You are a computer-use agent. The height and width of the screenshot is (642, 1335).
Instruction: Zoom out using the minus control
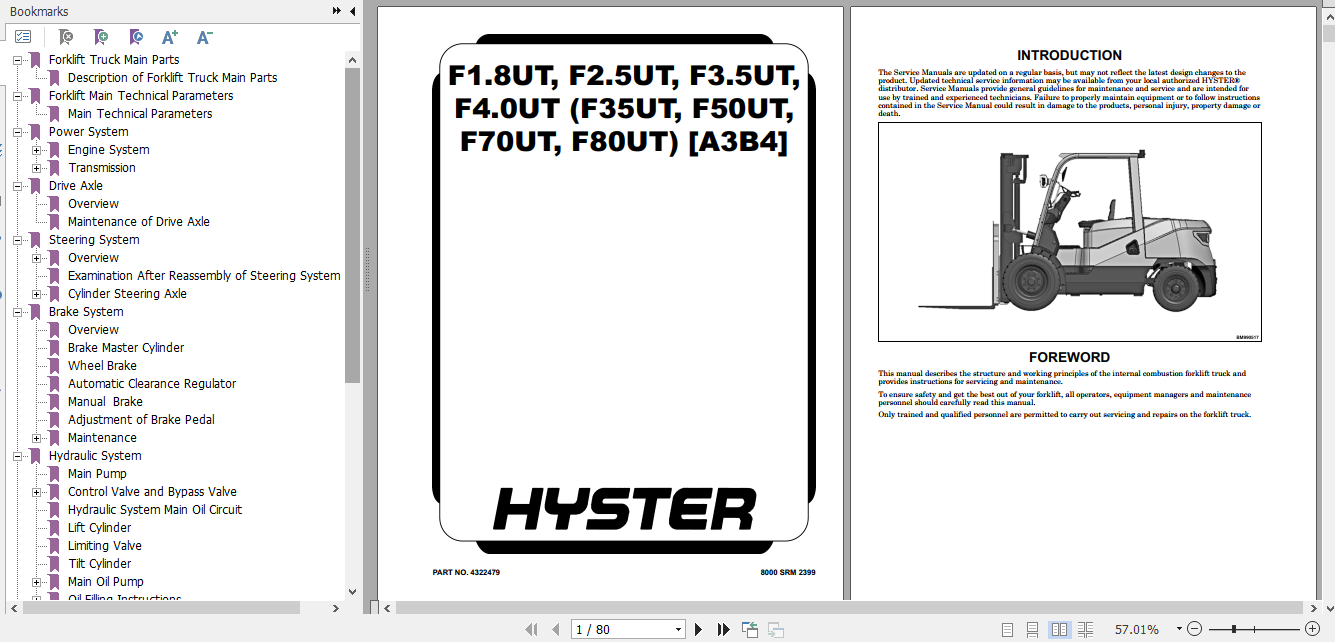pos(1194,629)
